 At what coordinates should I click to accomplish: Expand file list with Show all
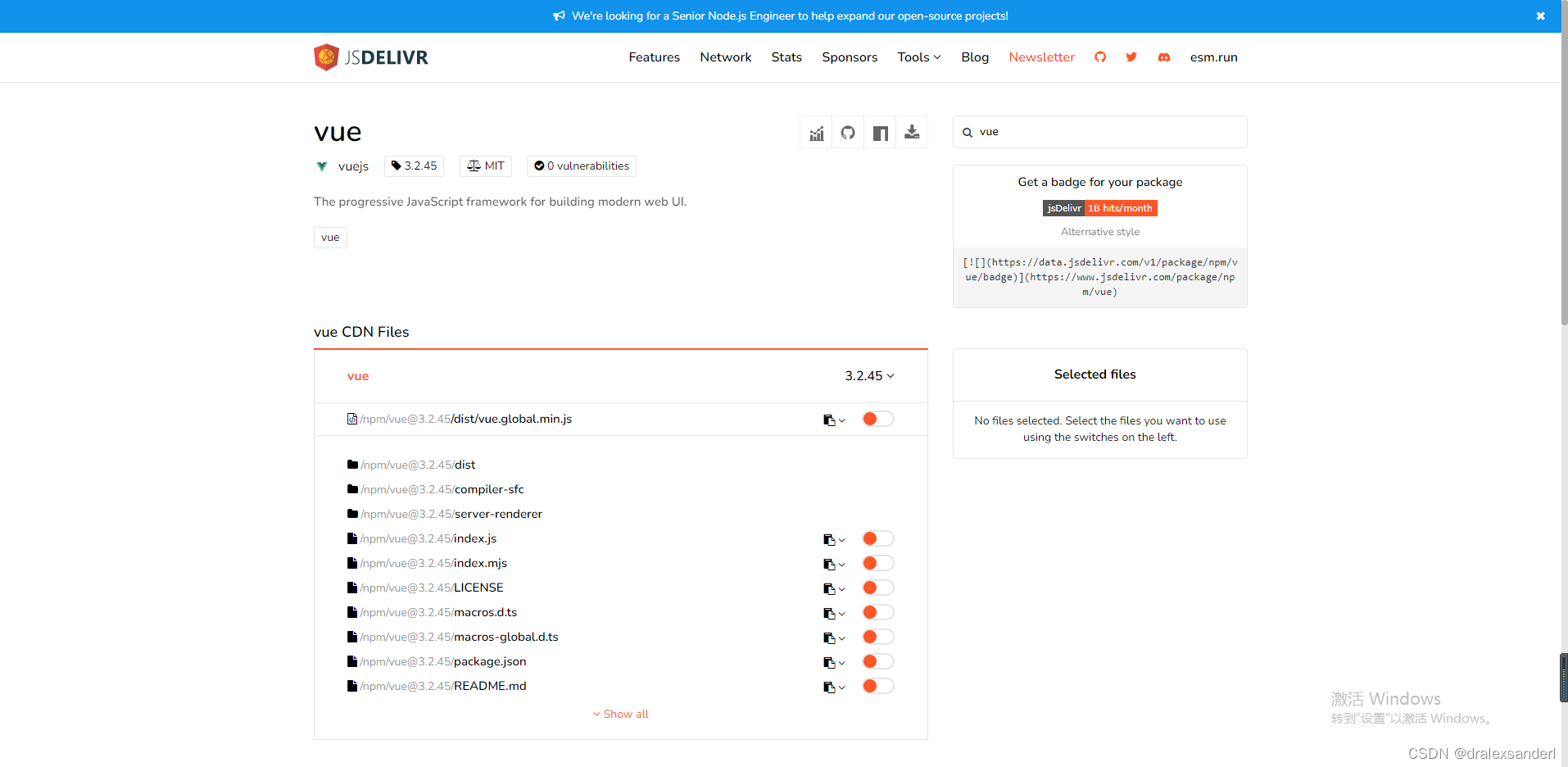point(621,714)
